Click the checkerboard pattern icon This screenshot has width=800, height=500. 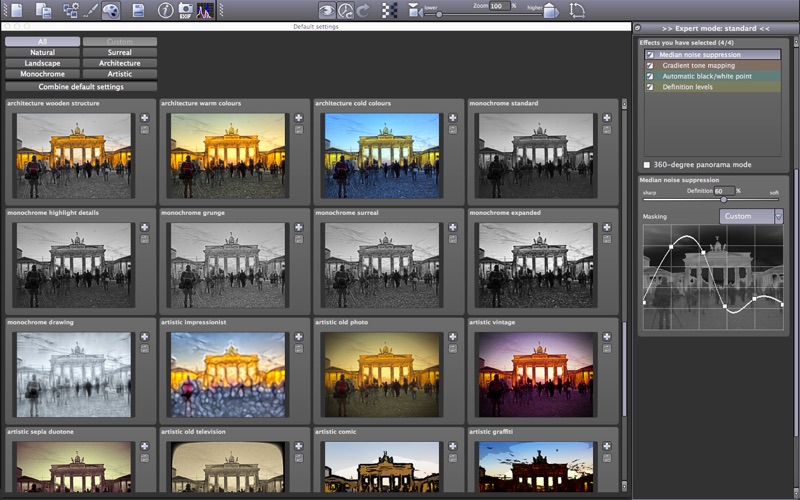[x=390, y=10]
